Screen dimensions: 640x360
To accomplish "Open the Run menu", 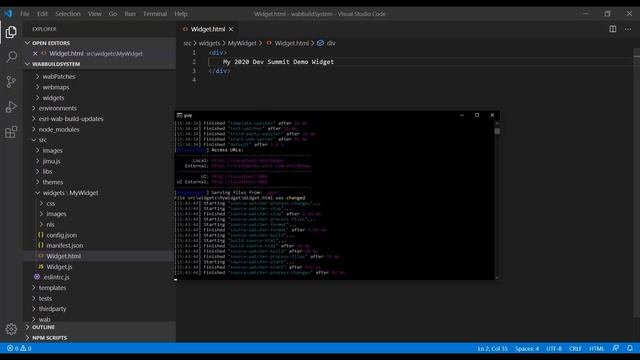I will tap(130, 14).
